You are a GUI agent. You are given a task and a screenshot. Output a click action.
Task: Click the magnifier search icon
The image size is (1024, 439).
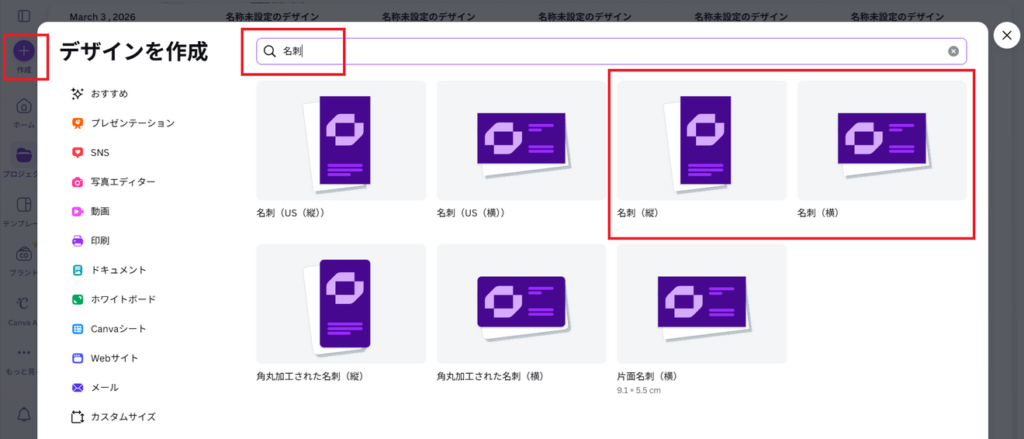(269, 51)
